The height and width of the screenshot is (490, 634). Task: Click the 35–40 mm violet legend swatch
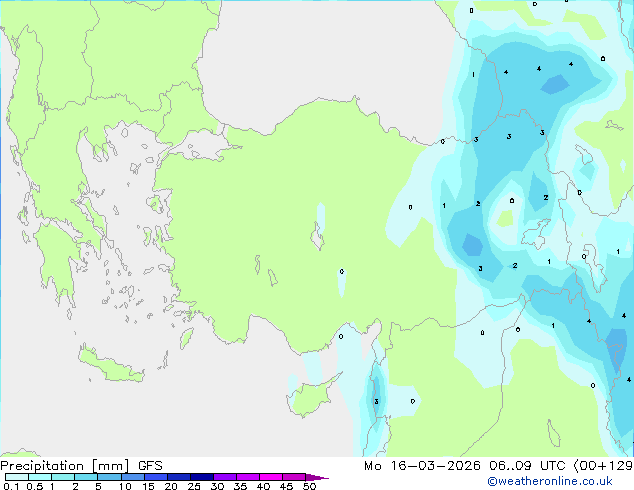click(x=247, y=477)
